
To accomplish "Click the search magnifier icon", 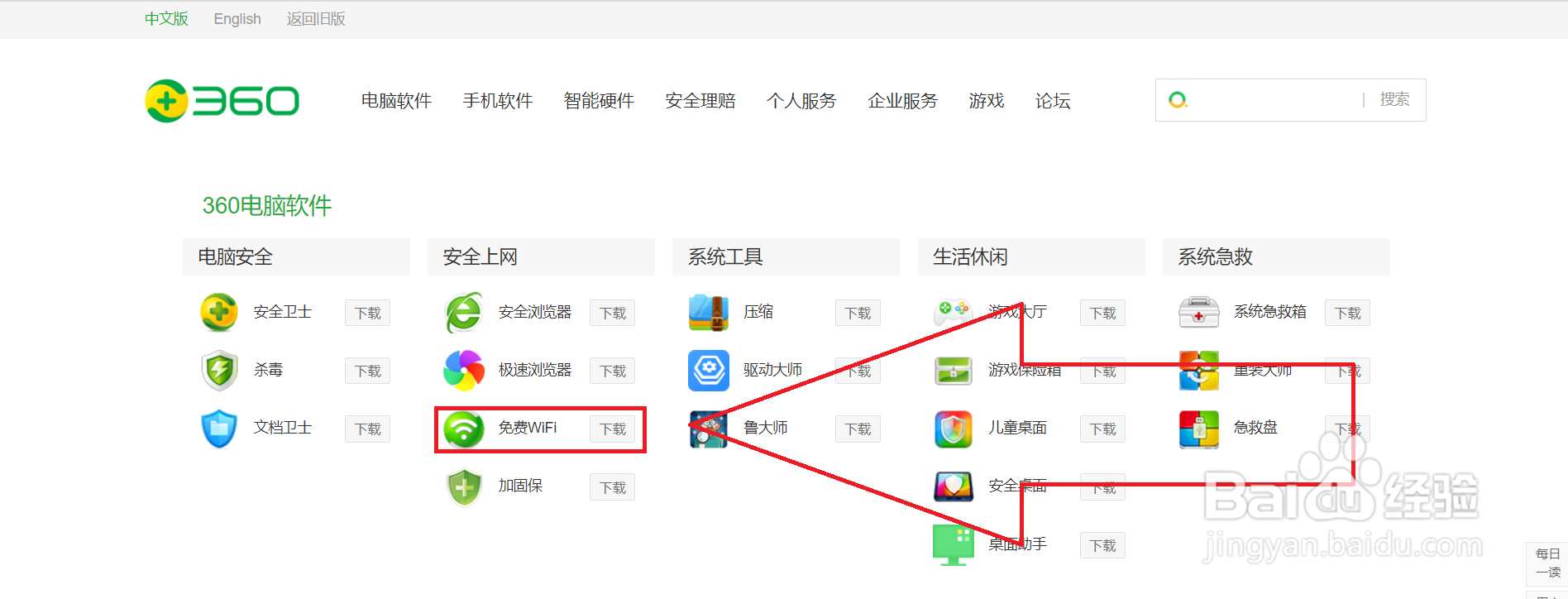I will click(1178, 100).
